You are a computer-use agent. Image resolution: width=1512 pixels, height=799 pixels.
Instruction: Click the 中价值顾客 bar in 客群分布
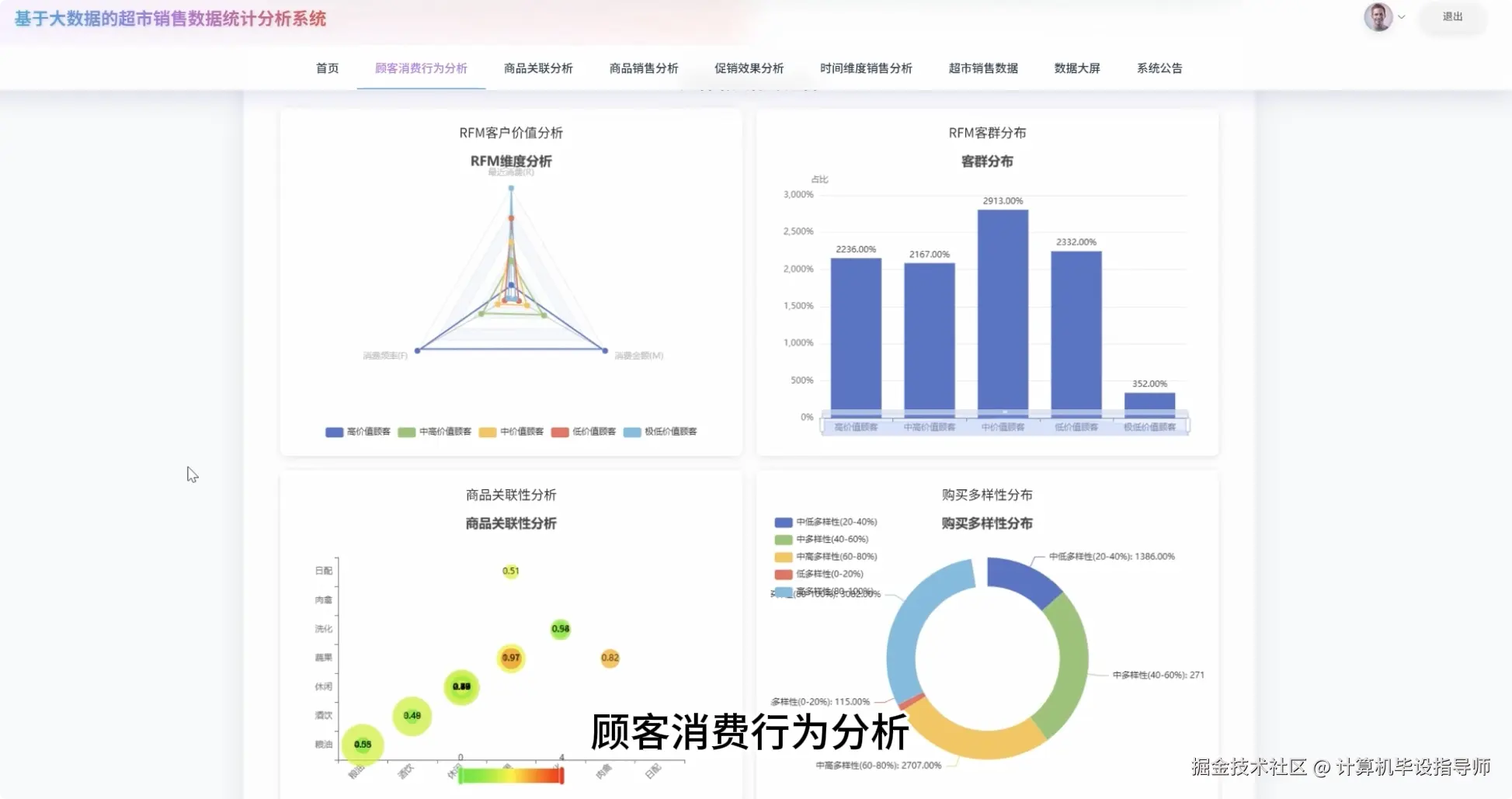1002,311
